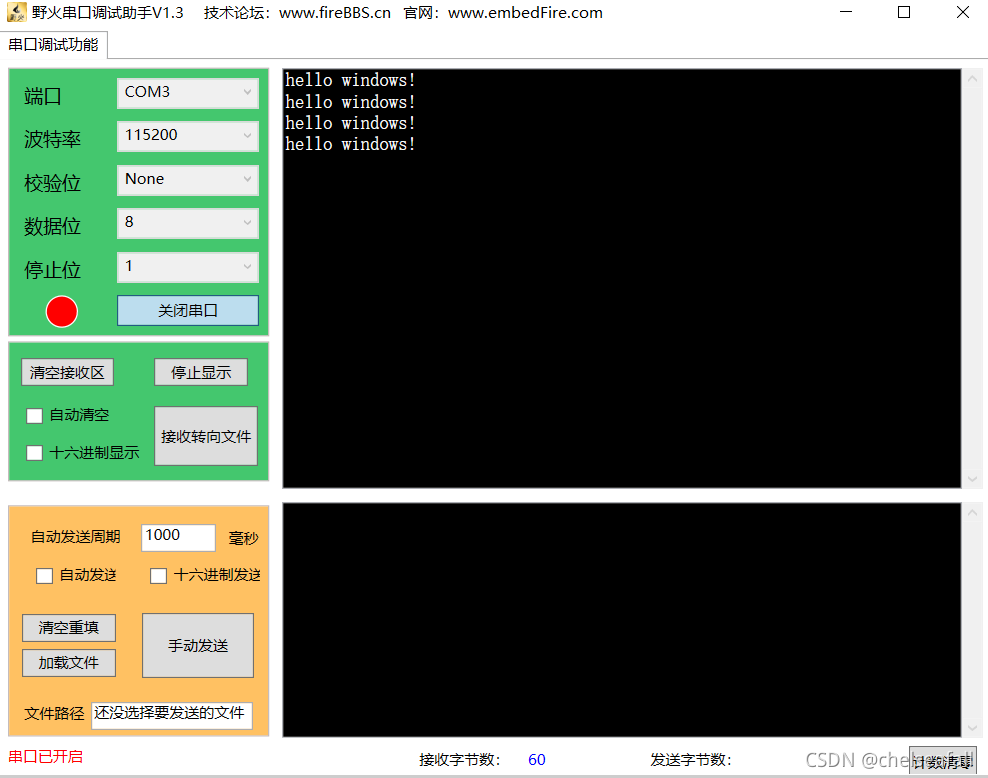The height and width of the screenshot is (778, 988).
Task: Enable the 自动清空 checkbox
Action: [x=35, y=415]
